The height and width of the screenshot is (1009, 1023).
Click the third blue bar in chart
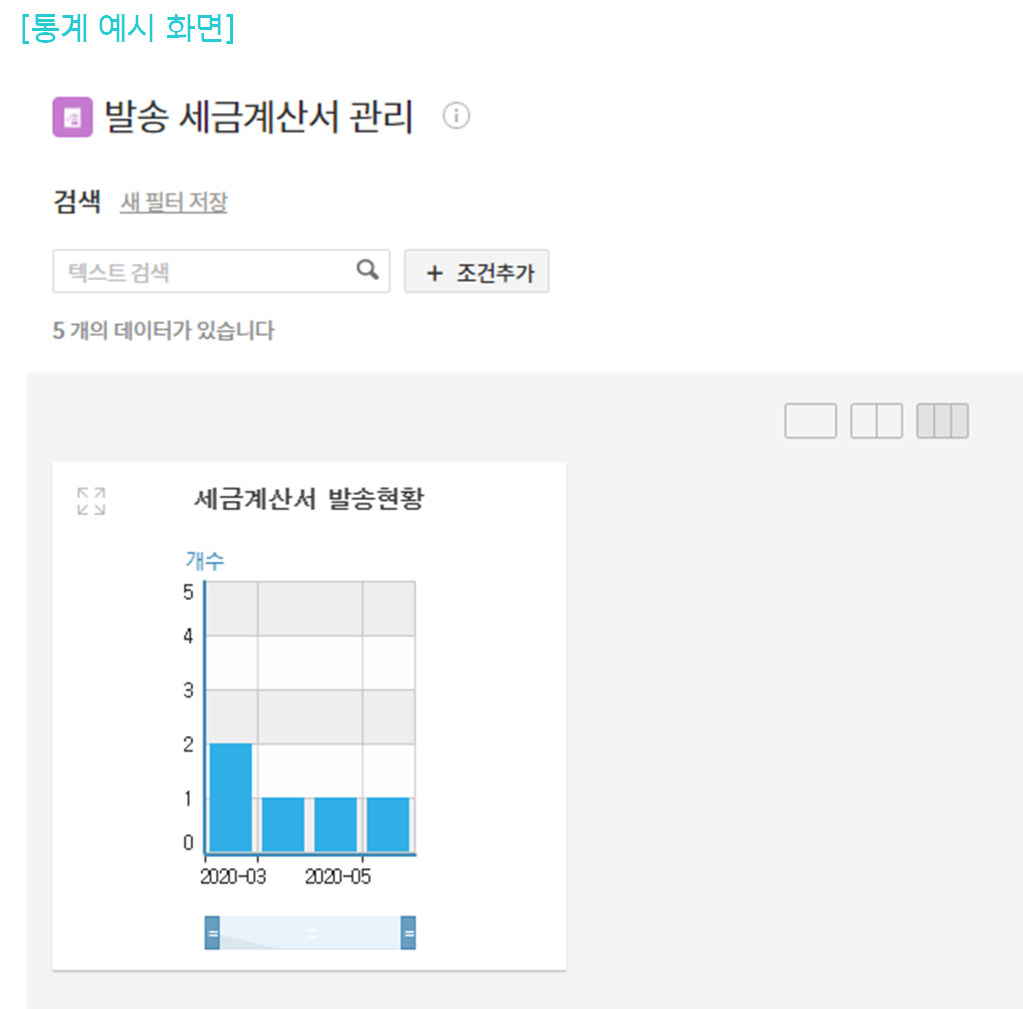tap(336, 824)
